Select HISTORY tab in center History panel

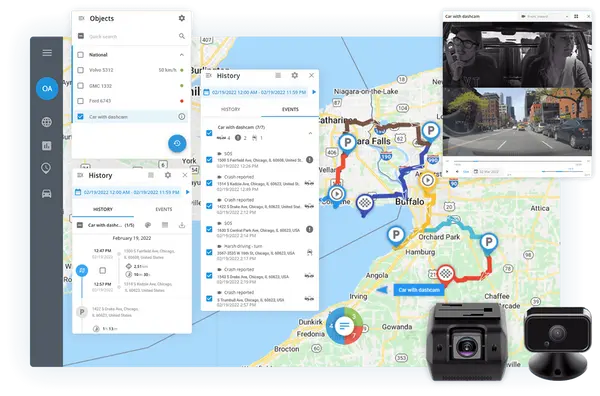[231, 109]
